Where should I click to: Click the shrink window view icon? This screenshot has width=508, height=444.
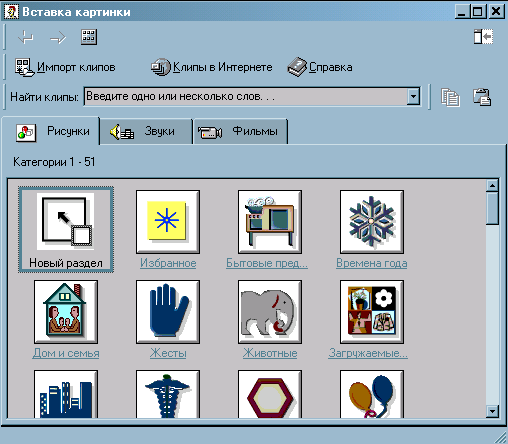[x=483, y=37]
